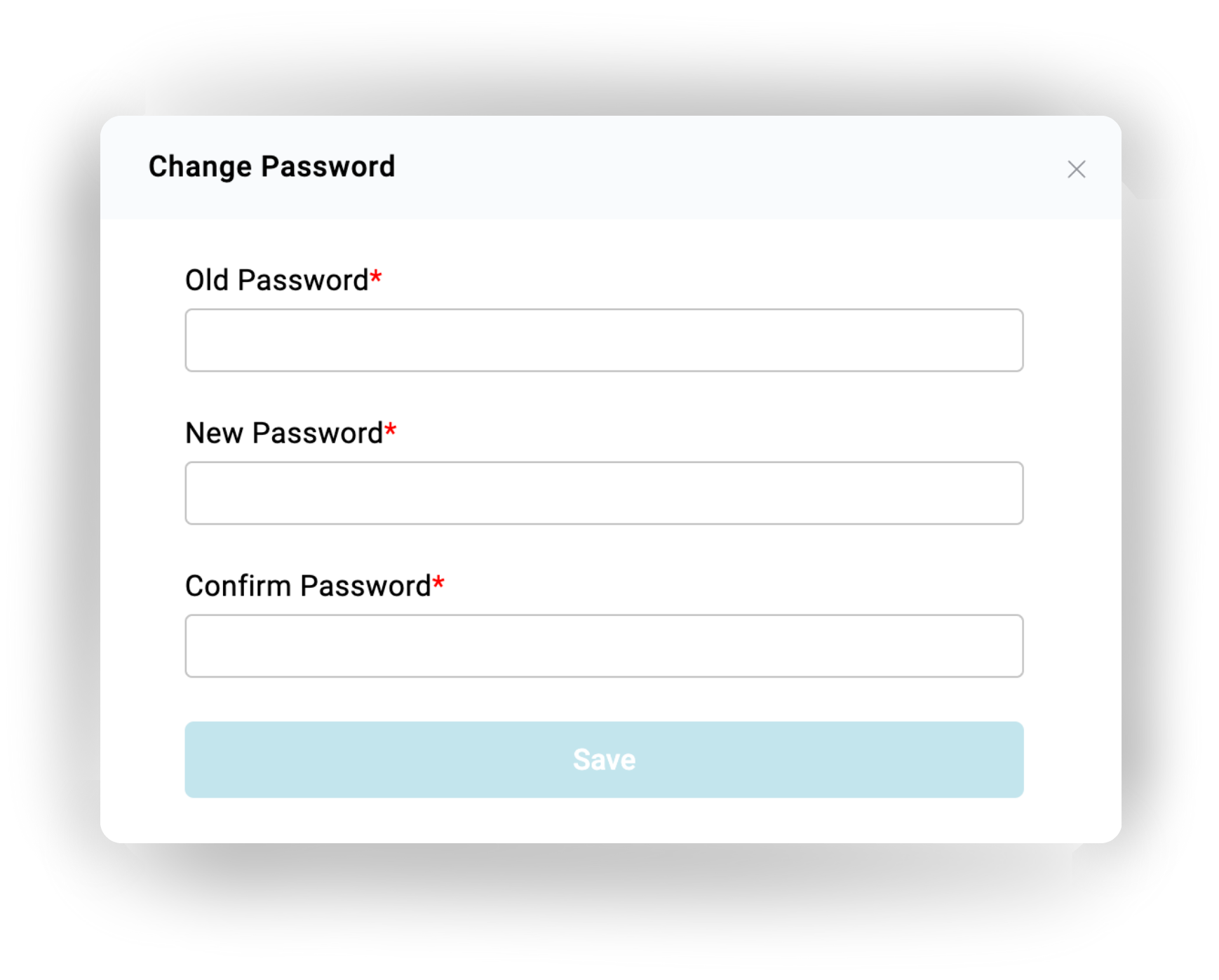Click the Old Password input field
This screenshot has height=980, width=1219.
604,340
